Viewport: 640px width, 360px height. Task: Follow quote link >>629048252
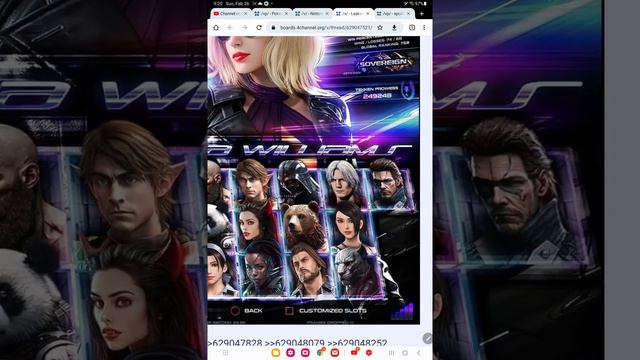(357, 343)
